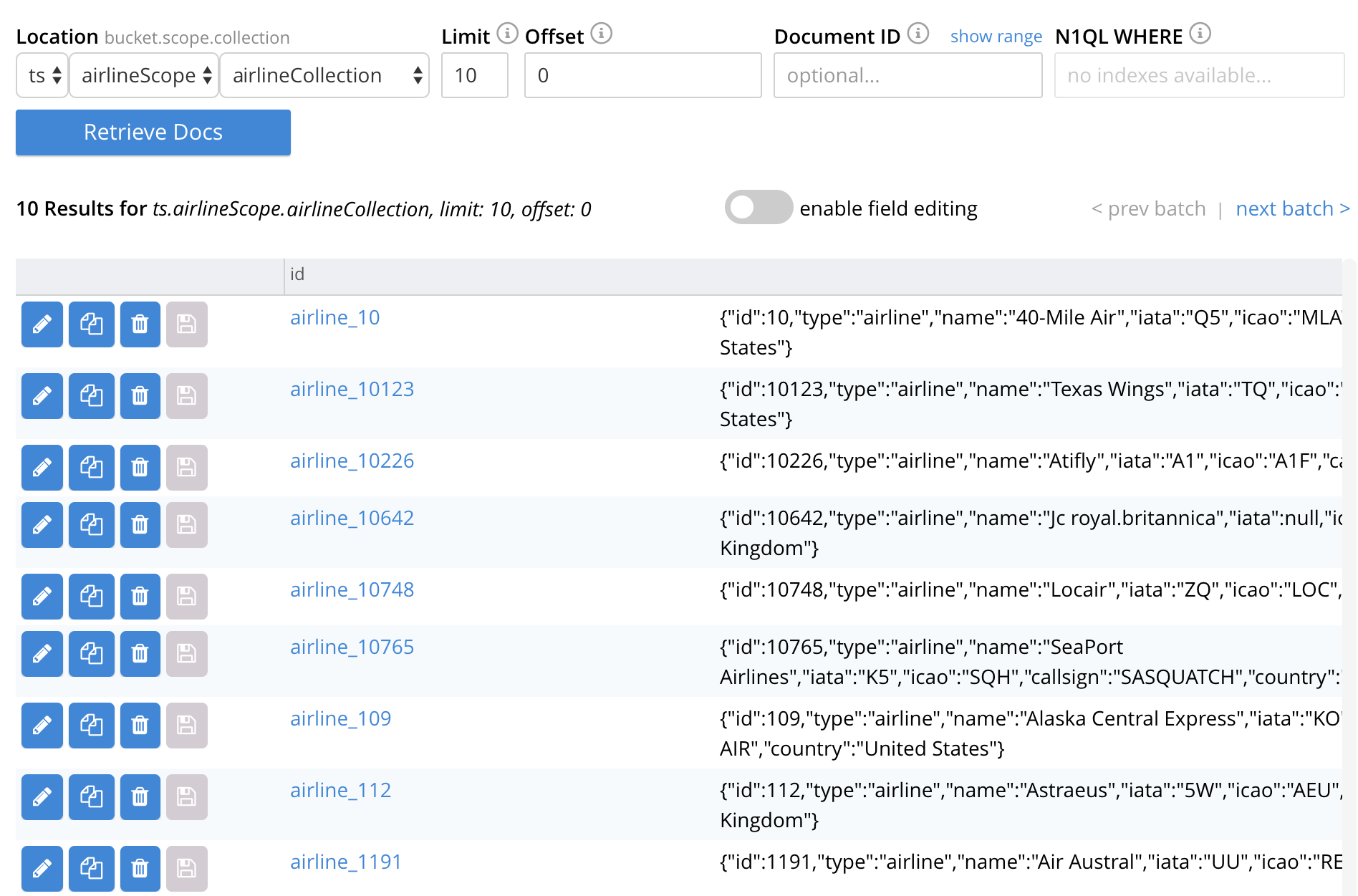Click the save icon for airline_10642
1358x896 pixels.
(186, 525)
